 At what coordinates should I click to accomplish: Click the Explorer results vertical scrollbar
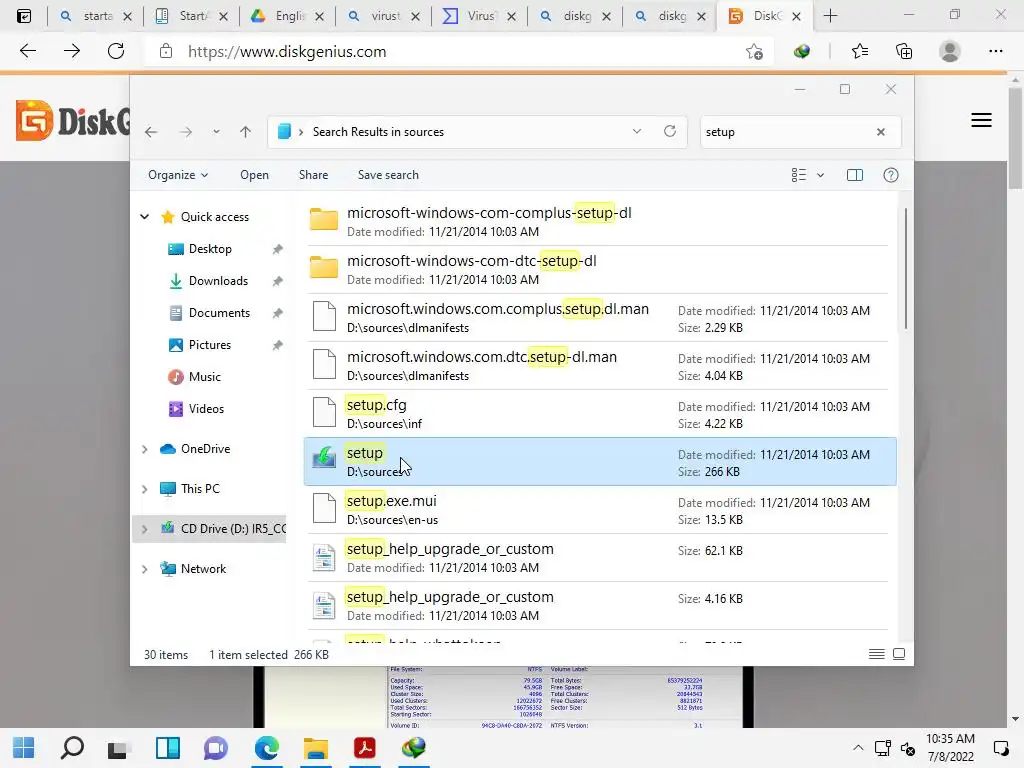pyautogui.click(x=906, y=268)
